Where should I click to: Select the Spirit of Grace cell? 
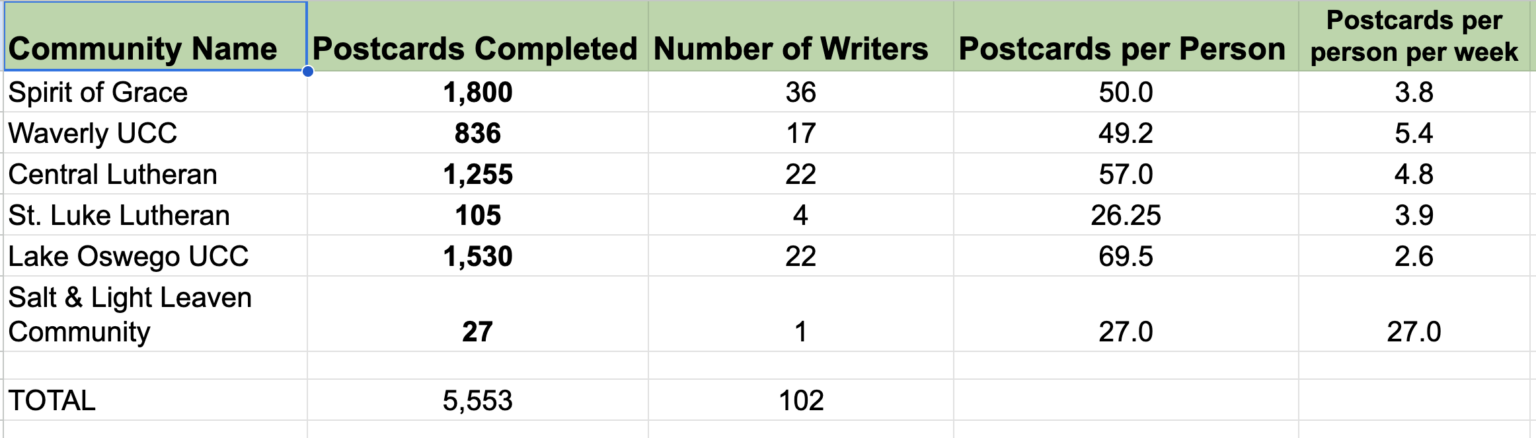click(153, 92)
